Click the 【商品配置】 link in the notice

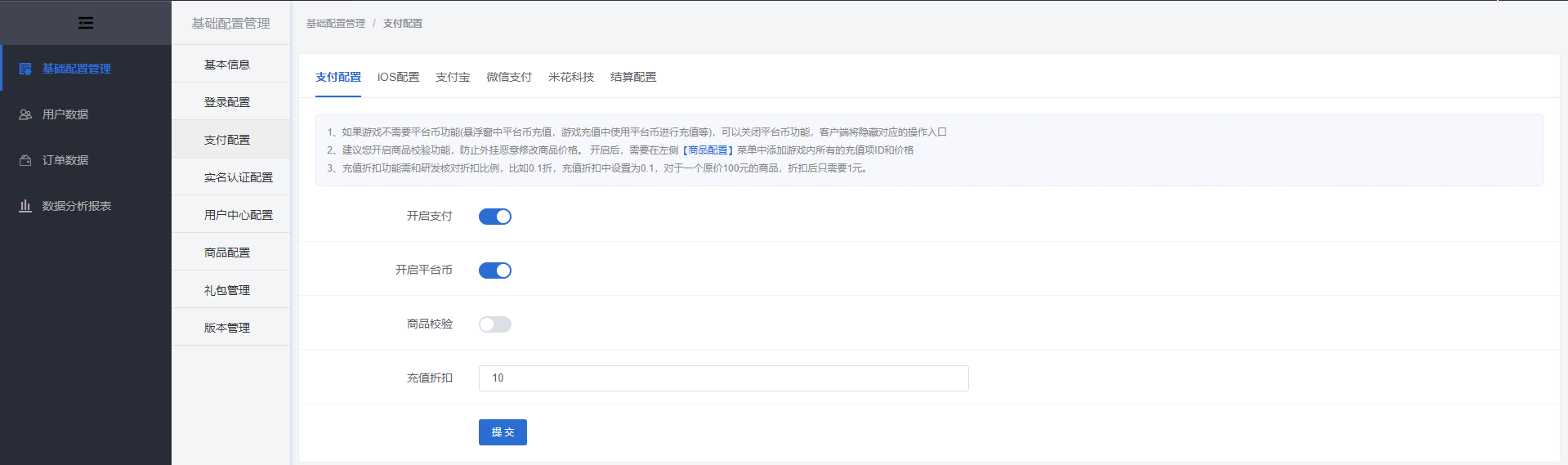(708, 150)
